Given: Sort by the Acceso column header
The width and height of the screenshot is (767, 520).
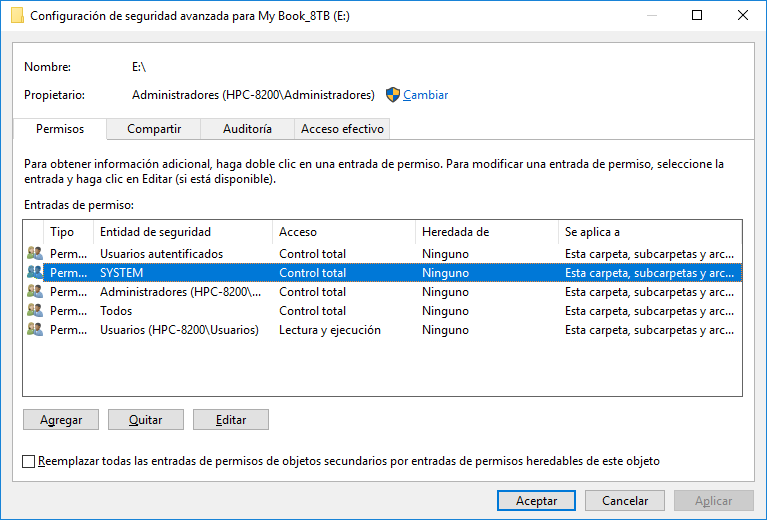Looking at the screenshot, I should [344, 232].
